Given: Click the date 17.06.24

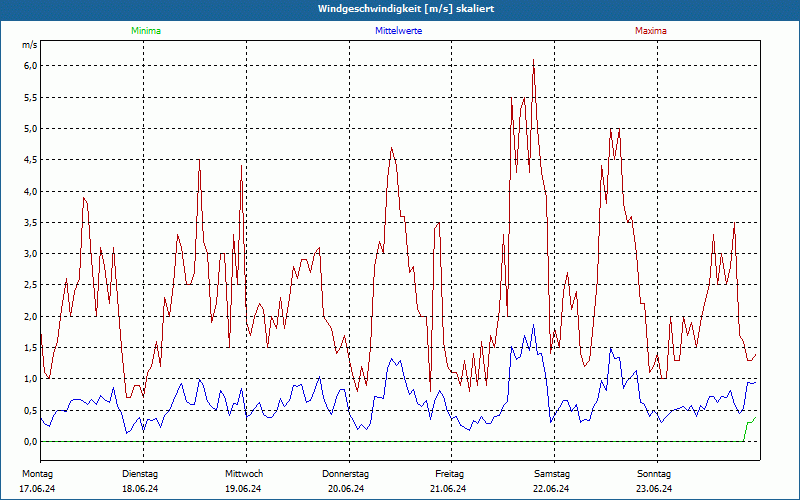Looking at the screenshot, I should [x=37, y=489].
